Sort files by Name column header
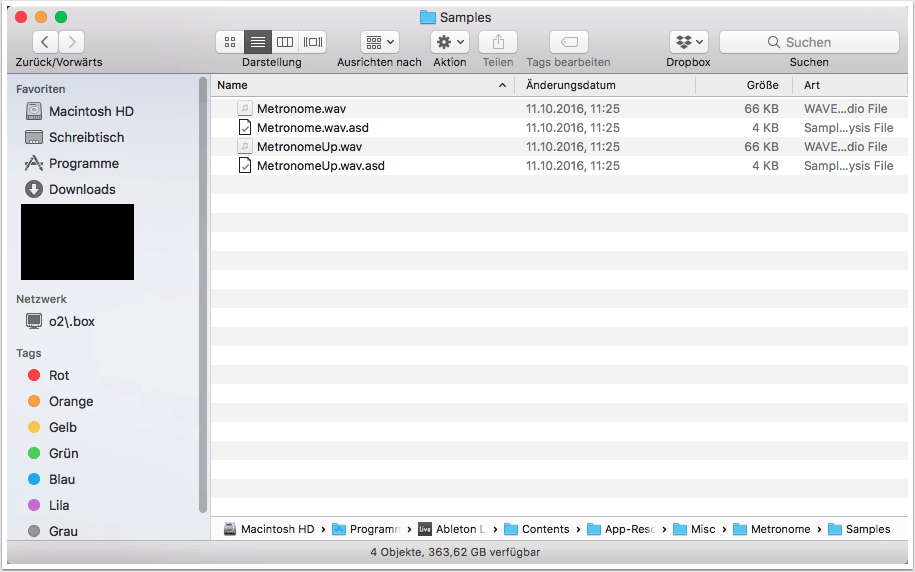The height and width of the screenshot is (572, 915). [x=360, y=85]
